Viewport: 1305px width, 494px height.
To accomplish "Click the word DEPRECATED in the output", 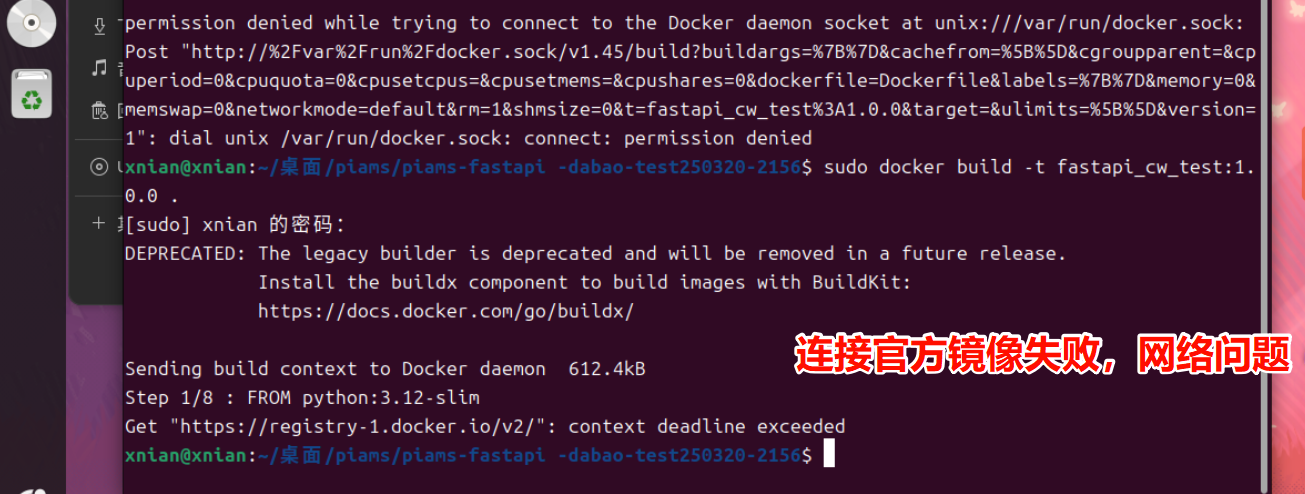I will pyautogui.click(x=185, y=254).
